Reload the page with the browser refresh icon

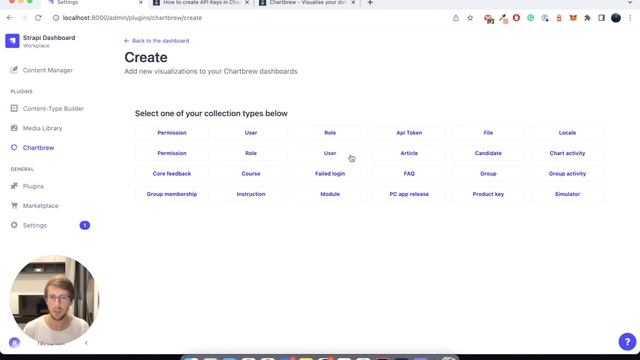point(38,18)
